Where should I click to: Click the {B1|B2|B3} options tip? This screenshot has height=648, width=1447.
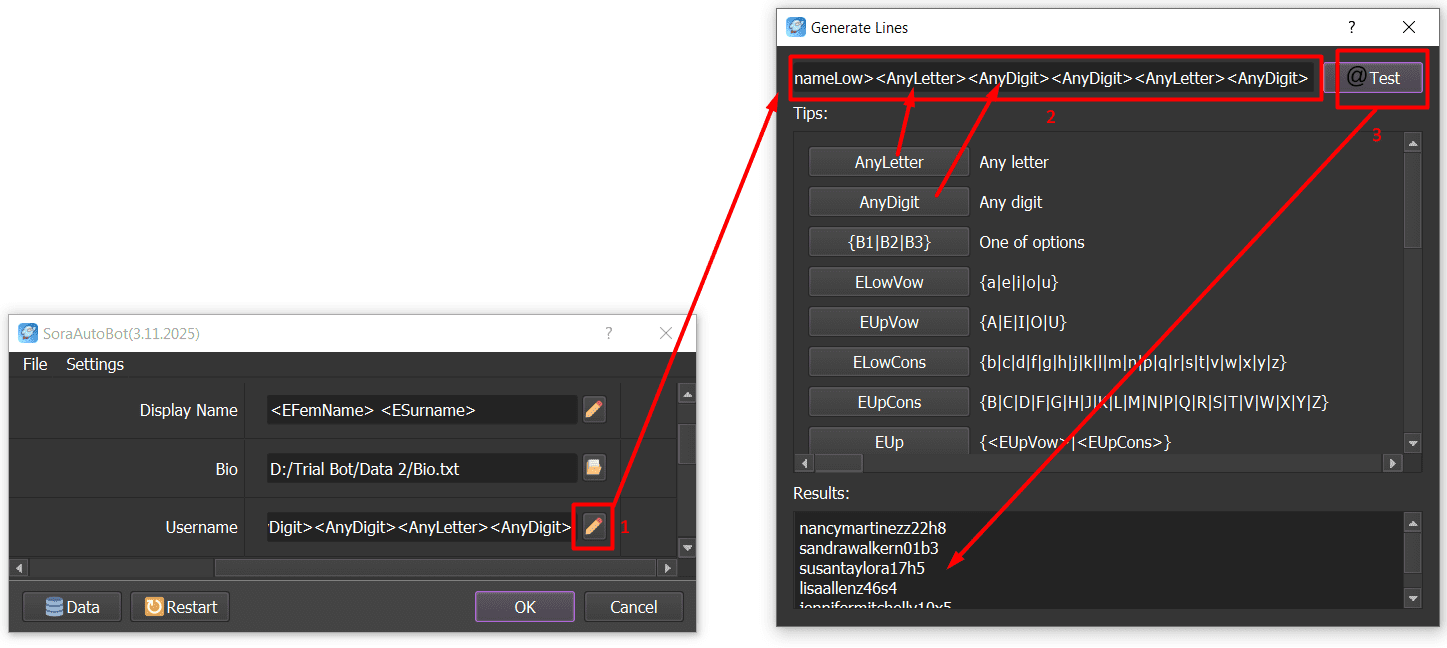tap(888, 241)
